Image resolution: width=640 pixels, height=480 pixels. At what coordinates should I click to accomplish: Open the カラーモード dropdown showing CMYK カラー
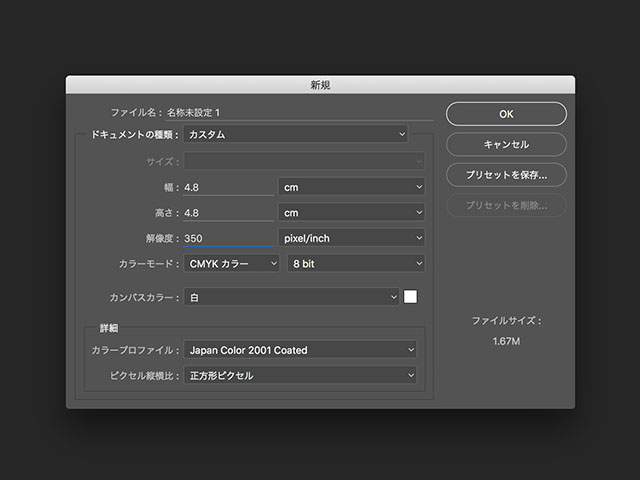coord(232,264)
